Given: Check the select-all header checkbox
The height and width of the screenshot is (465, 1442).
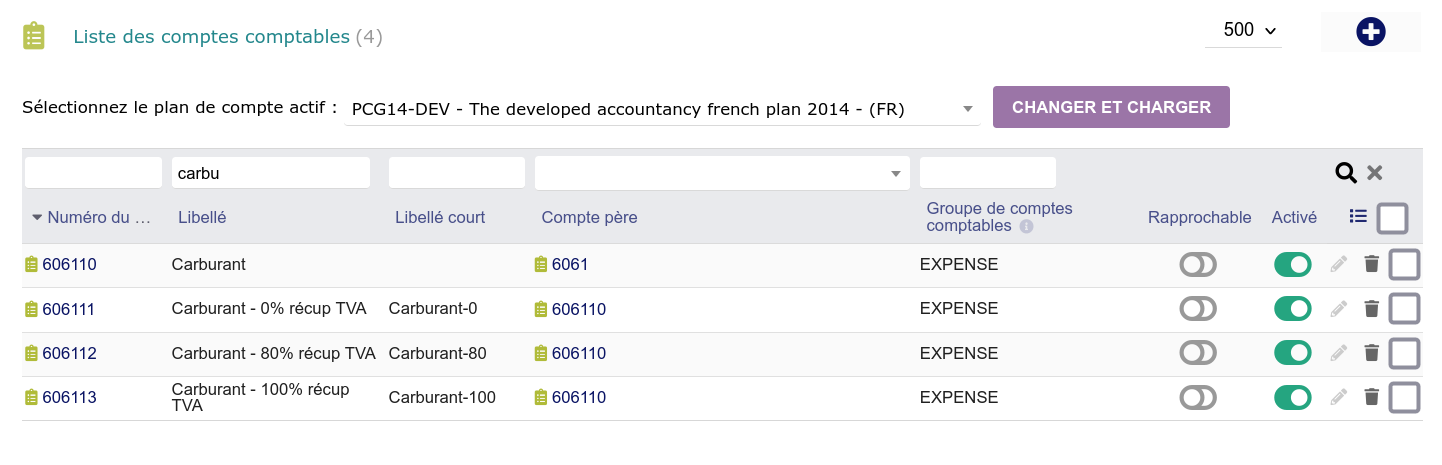Looking at the screenshot, I should click(1393, 218).
